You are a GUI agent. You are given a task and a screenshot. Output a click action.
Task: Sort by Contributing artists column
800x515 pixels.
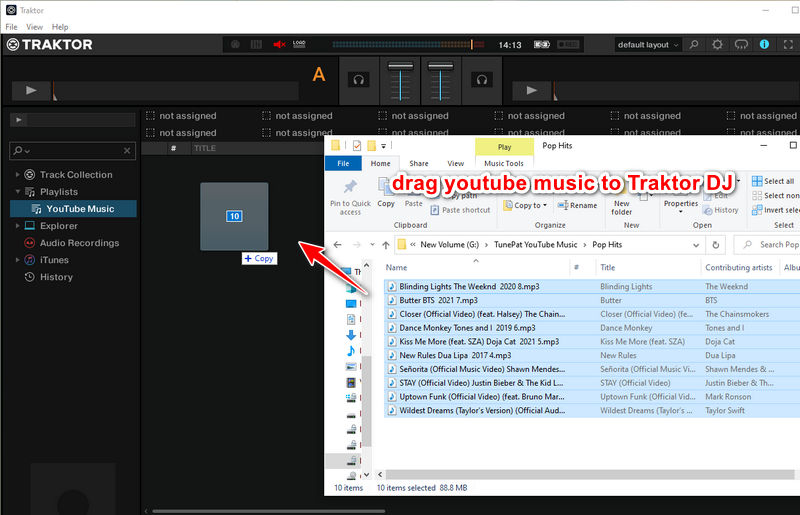[738, 267]
